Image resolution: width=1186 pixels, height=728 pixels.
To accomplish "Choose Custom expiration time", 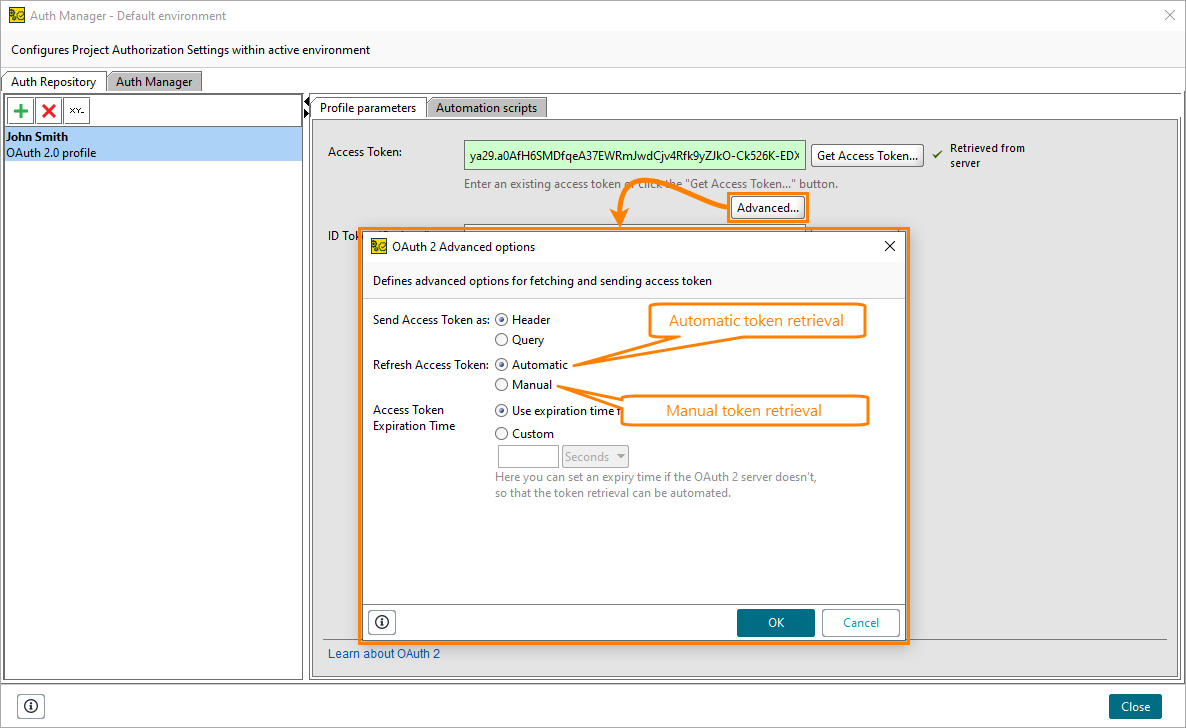I will 501,433.
